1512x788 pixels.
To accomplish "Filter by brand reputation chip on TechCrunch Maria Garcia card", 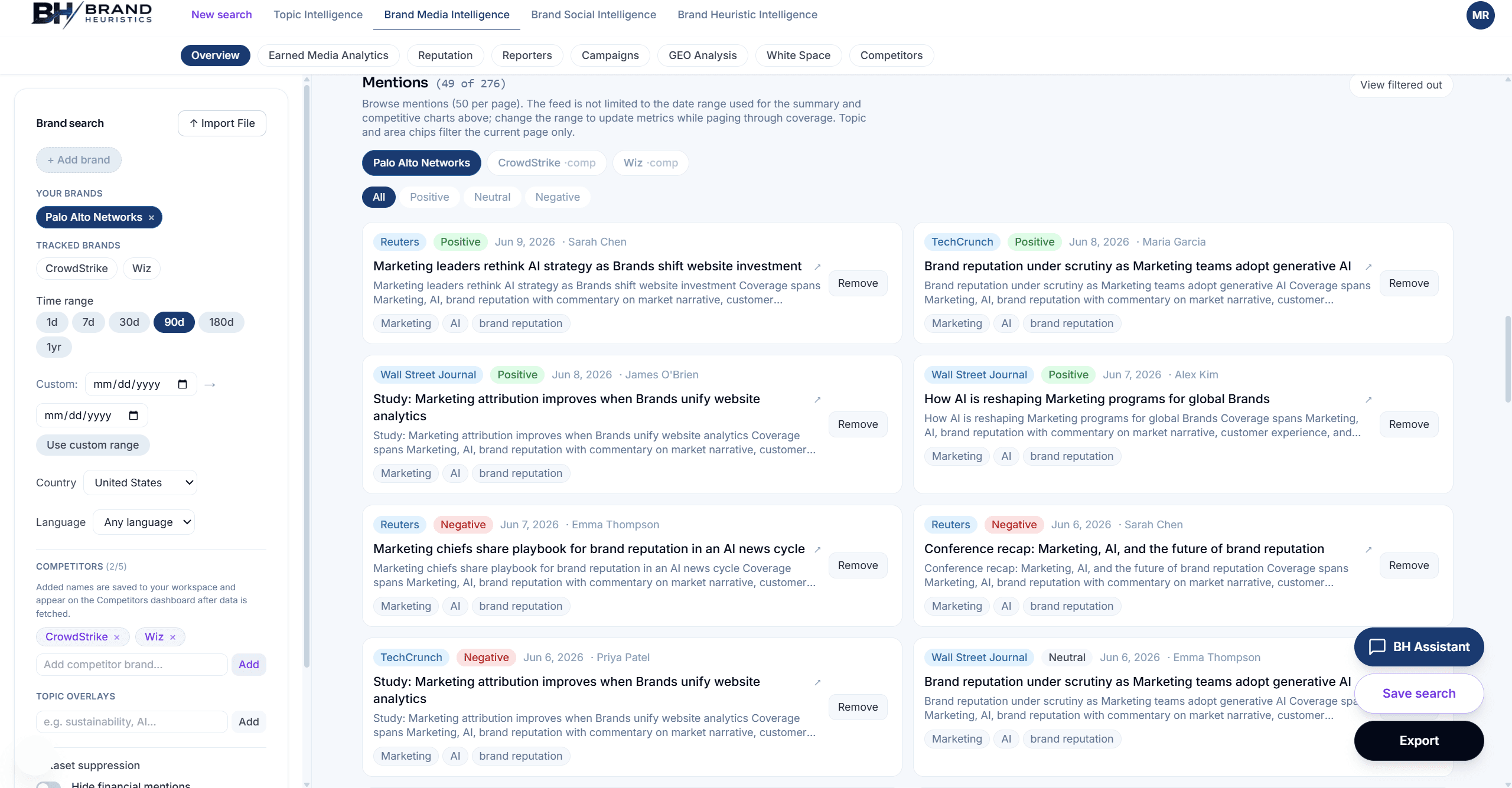I will 1071,323.
